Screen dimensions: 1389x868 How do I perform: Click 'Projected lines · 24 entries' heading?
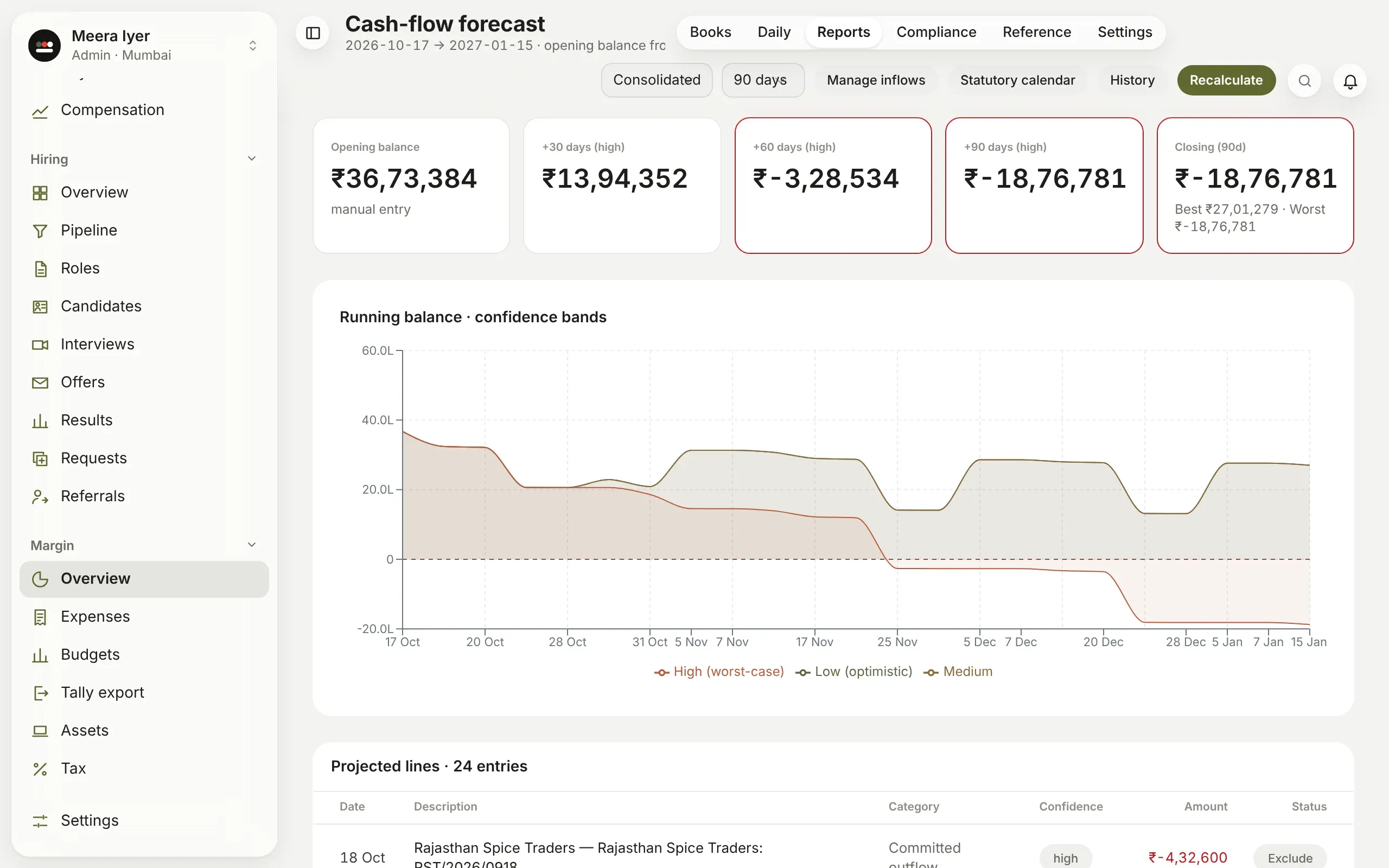(429, 767)
